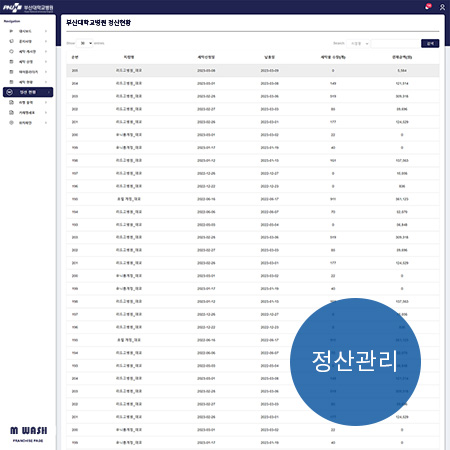Screen dimensions: 450x450
Task: Click the search text input field
Action: coord(395,44)
